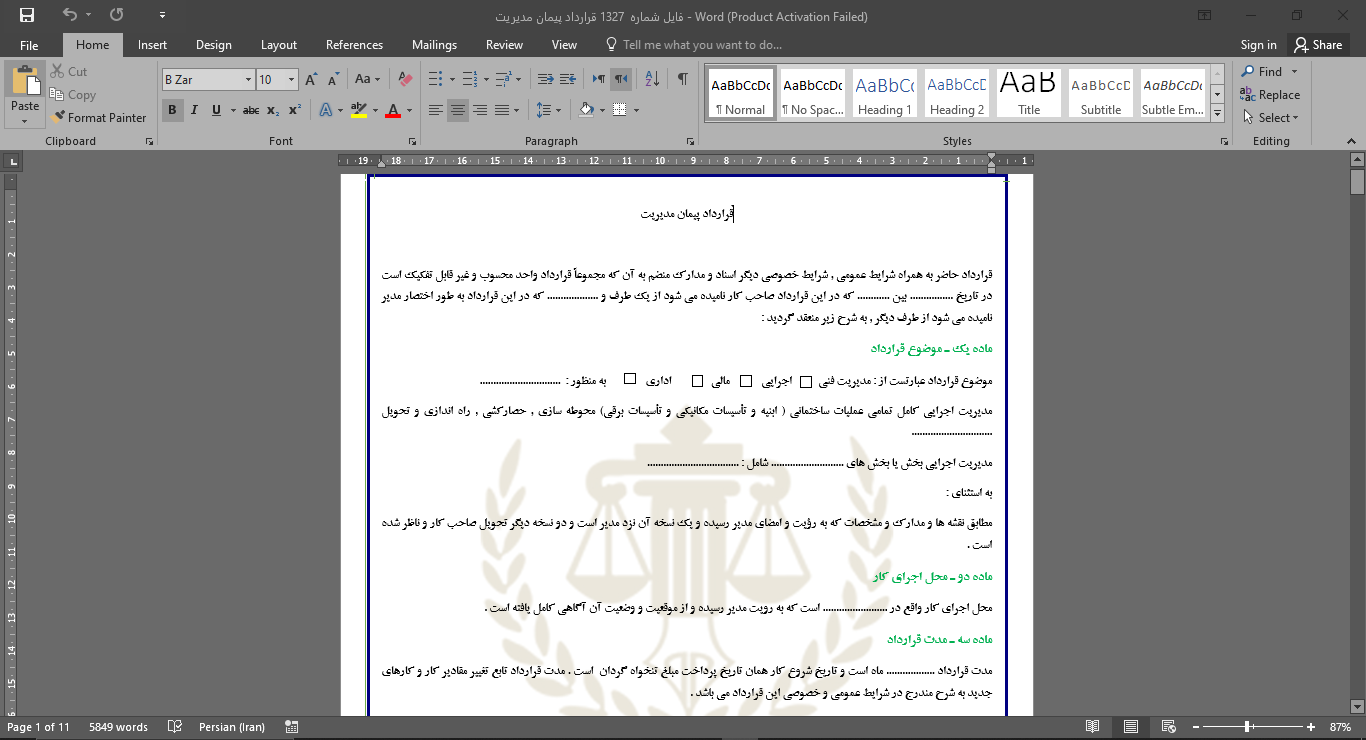The height and width of the screenshot is (740, 1366).
Task: Click the Replace button
Action: pos(1270,95)
